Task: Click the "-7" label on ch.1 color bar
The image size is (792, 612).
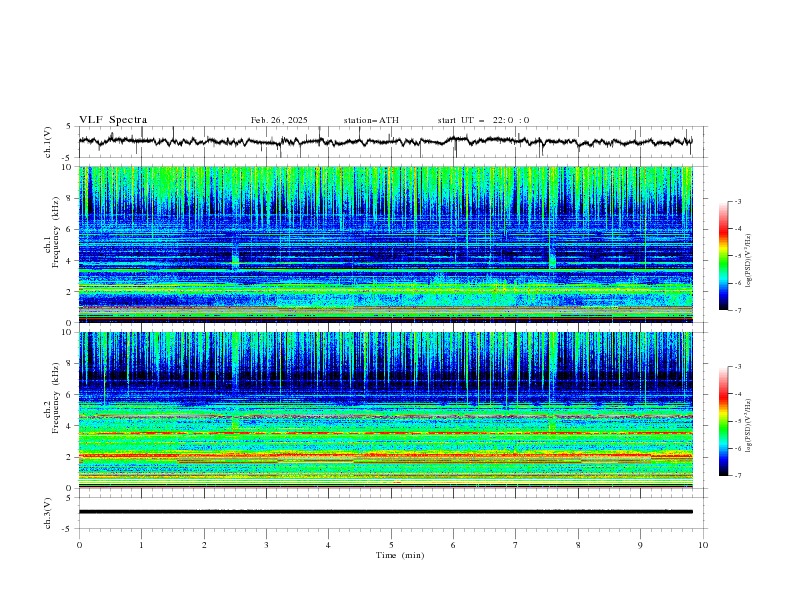Action: click(x=738, y=310)
